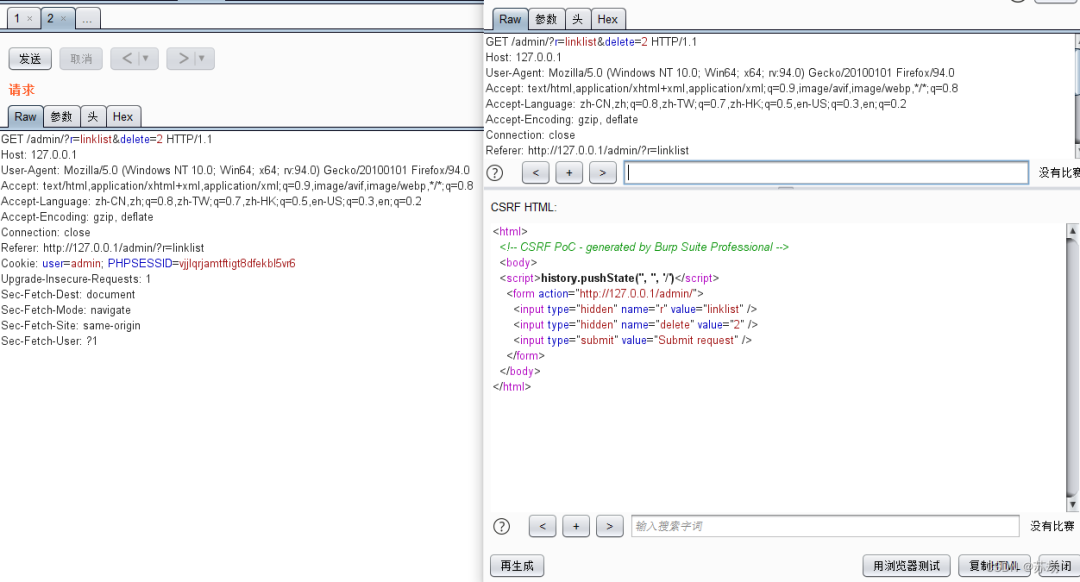Screen dimensions: 1080x582
Task: Focus the 输入搜索字词 search field
Action: (x=825, y=526)
